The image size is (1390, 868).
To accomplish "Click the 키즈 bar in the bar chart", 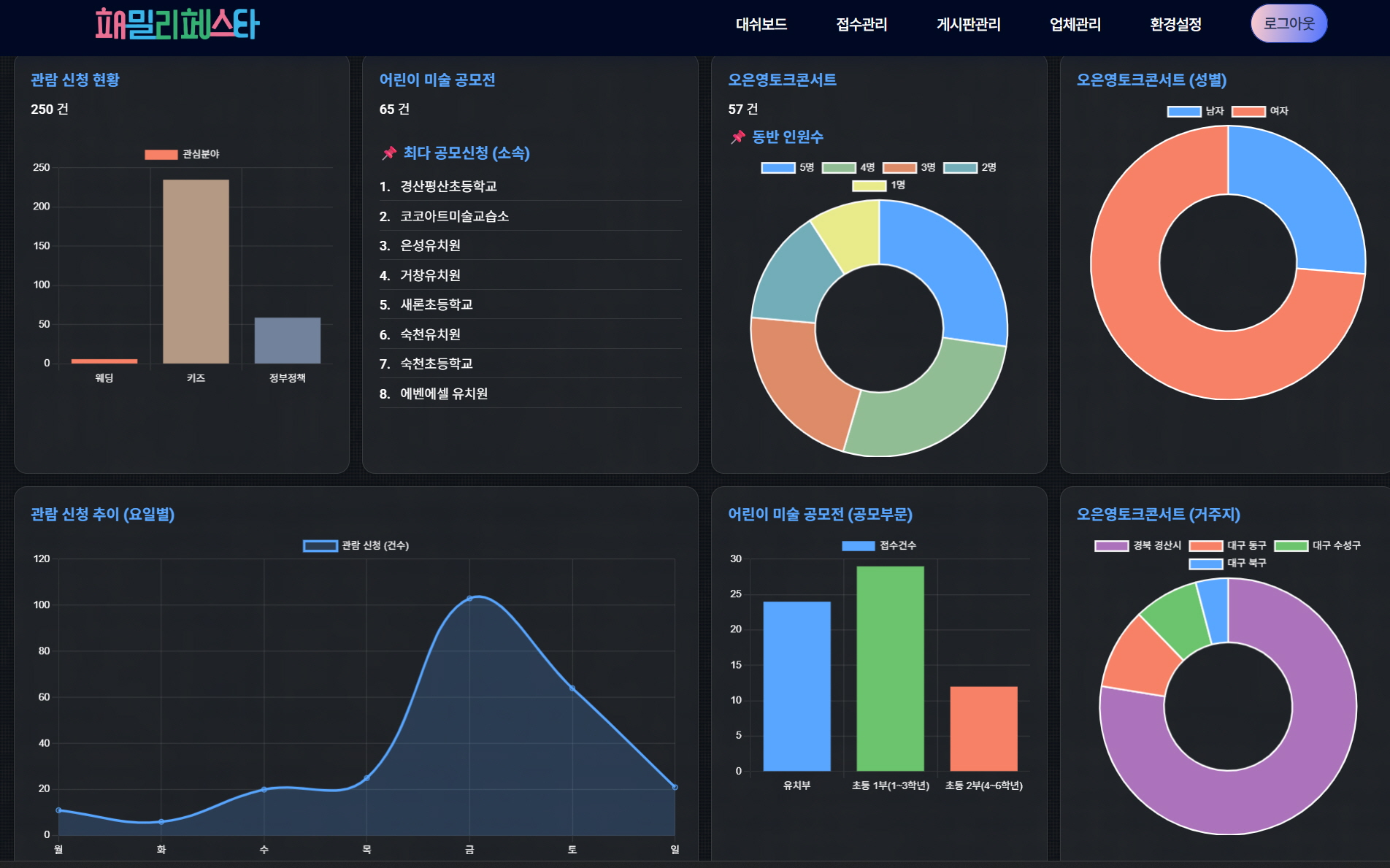I will (x=196, y=272).
